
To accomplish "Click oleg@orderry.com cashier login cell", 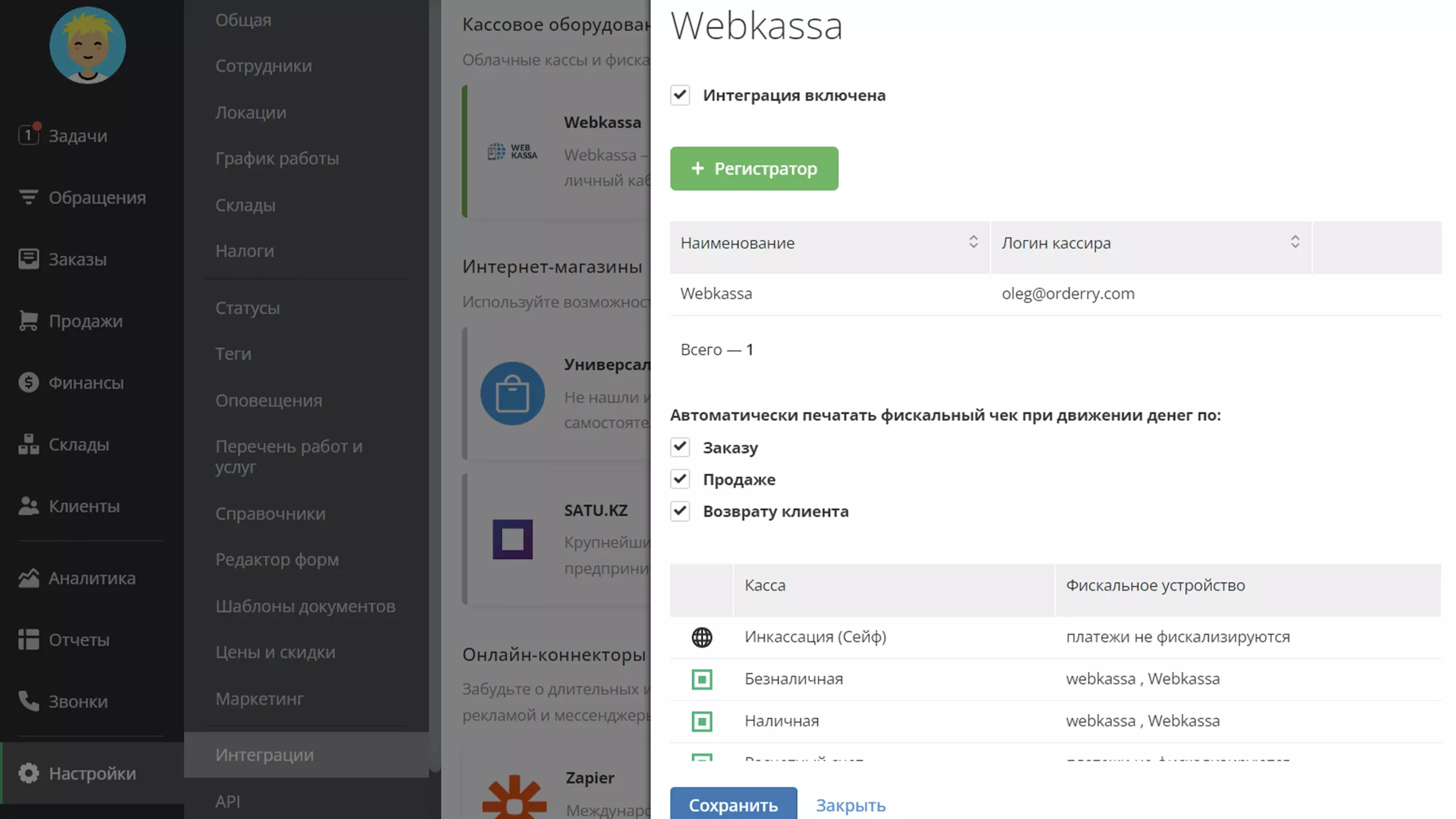I will (x=1068, y=293).
